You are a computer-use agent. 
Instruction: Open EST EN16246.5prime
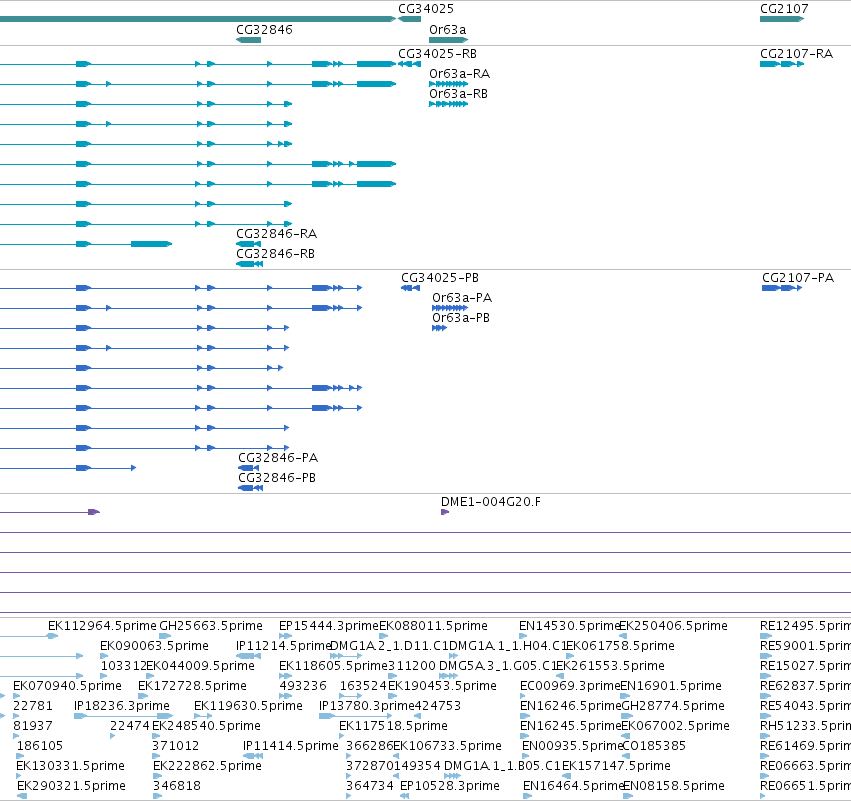pos(570,707)
